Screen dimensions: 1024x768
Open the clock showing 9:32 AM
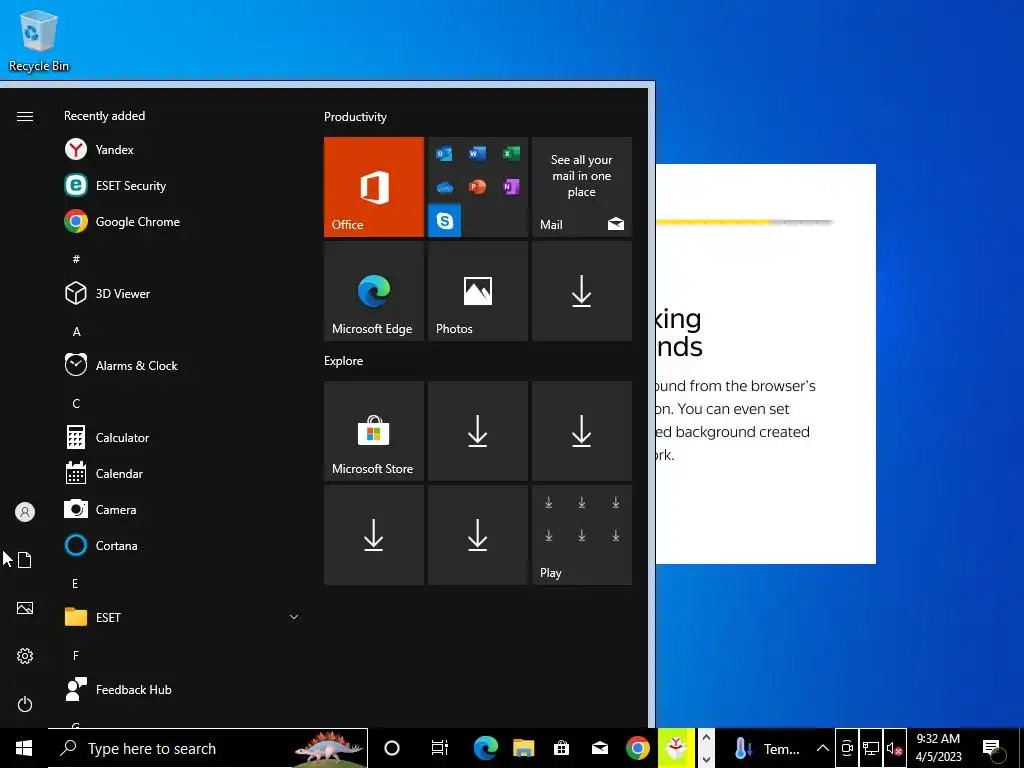pyautogui.click(x=938, y=748)
